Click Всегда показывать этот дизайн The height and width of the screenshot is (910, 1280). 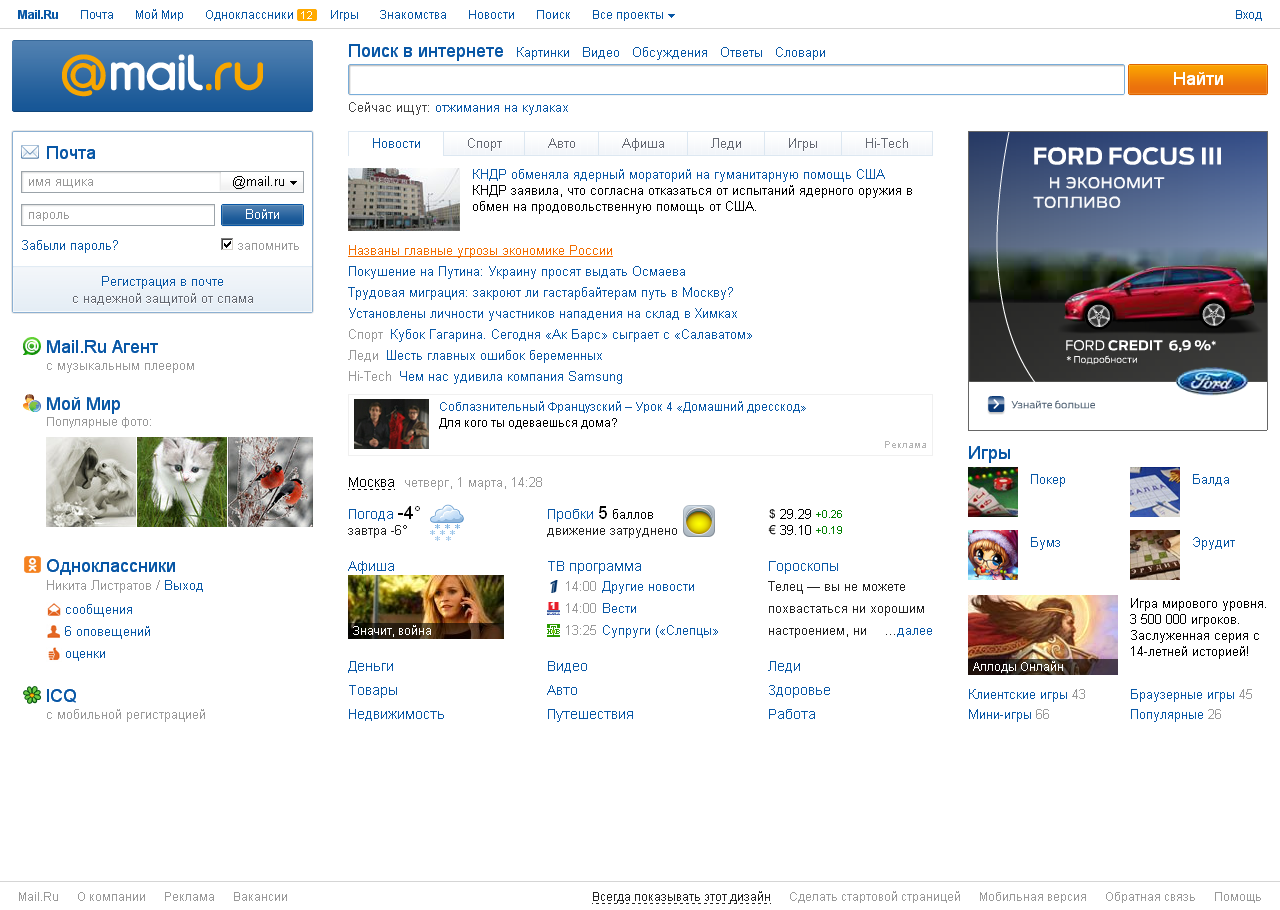[x=681, y=897]
